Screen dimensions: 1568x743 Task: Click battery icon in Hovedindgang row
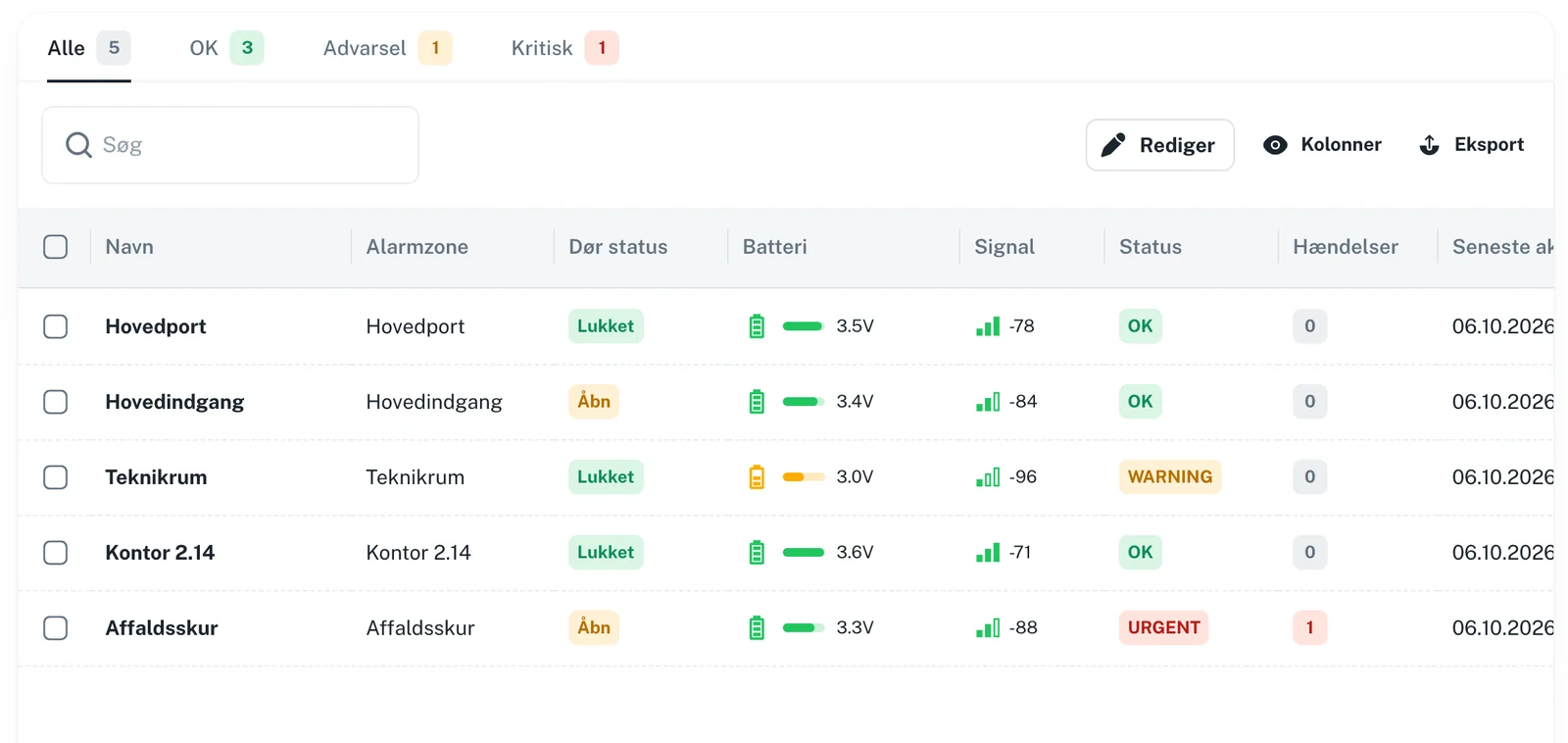757,402
